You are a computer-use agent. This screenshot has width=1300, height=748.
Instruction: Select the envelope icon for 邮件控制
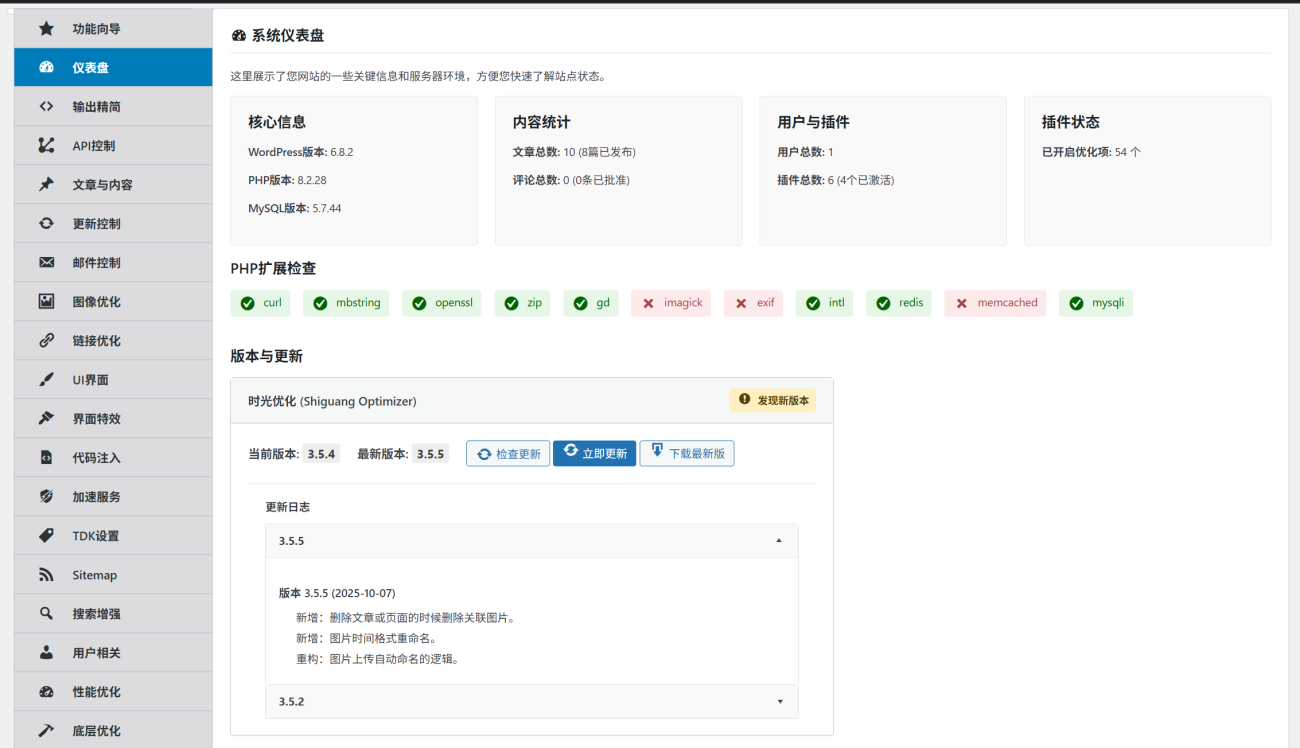coord(45,262)
